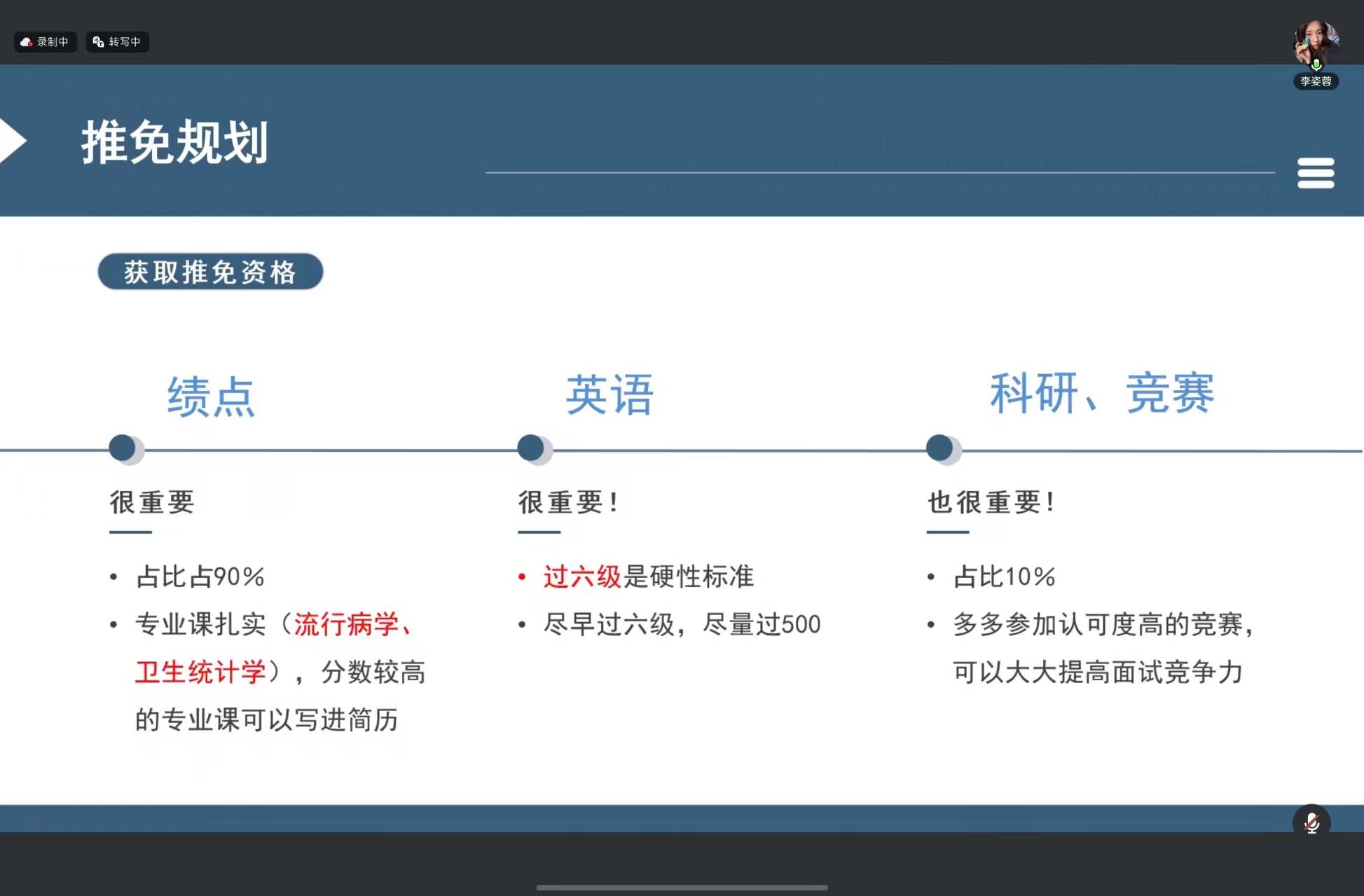The height and width of the screenshot is (896, 1364).
Task: Click the 占比10% bullet
Action: tap(1004, 577)
